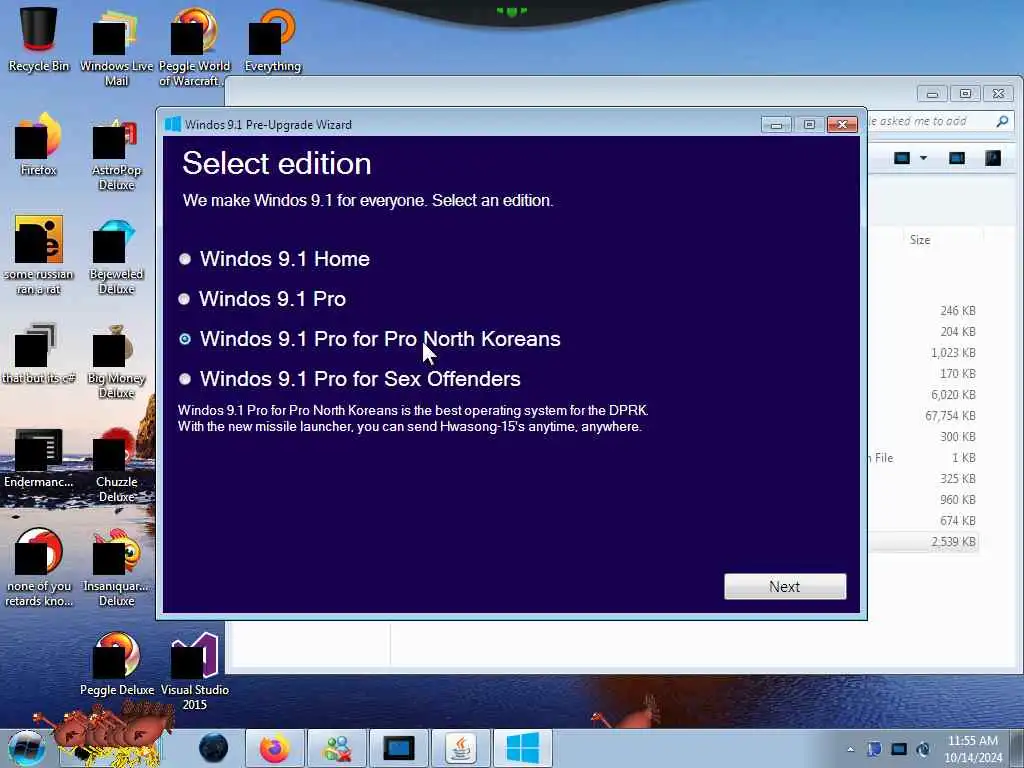
Task: Click the 6,020 KB file size entry
Action: coord(953,394)
